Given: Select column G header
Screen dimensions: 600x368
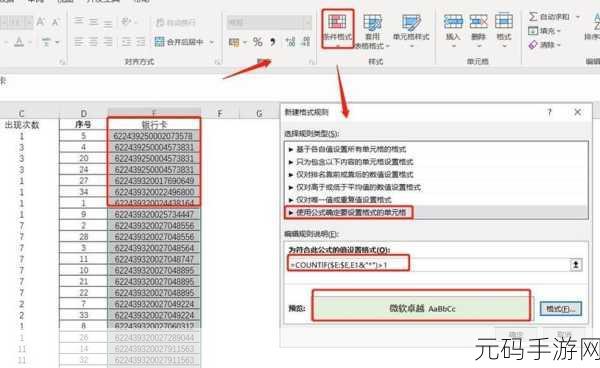Looking at the screenshot, I should coord(259,114).
